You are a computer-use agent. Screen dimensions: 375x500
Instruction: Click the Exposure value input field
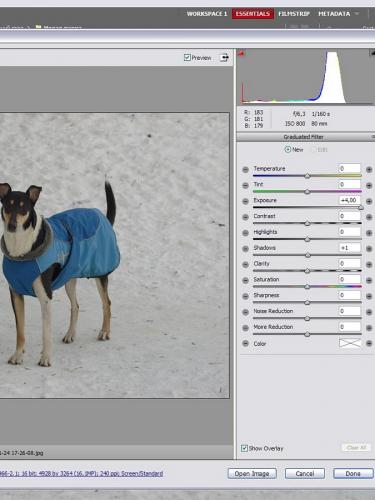coord(350,200)
